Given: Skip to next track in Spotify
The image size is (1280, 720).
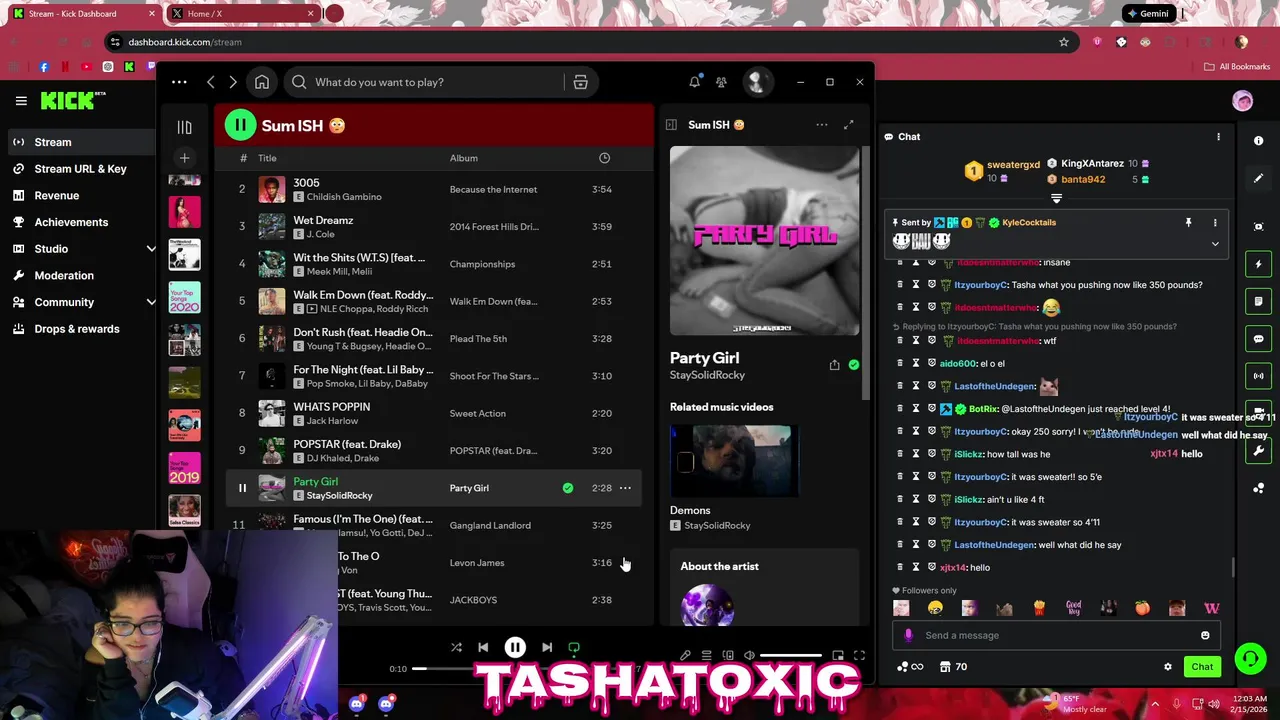Looking at the screenshot, I should 547,647.
